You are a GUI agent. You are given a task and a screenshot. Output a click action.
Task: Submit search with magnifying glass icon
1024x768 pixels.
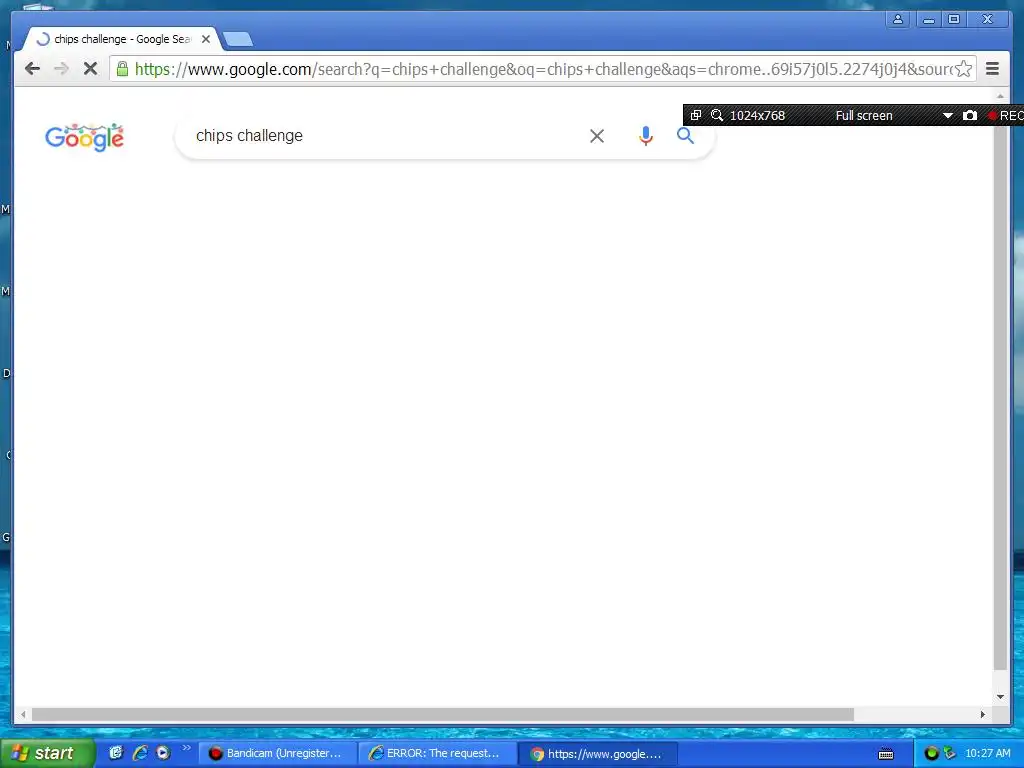point(685,136)
